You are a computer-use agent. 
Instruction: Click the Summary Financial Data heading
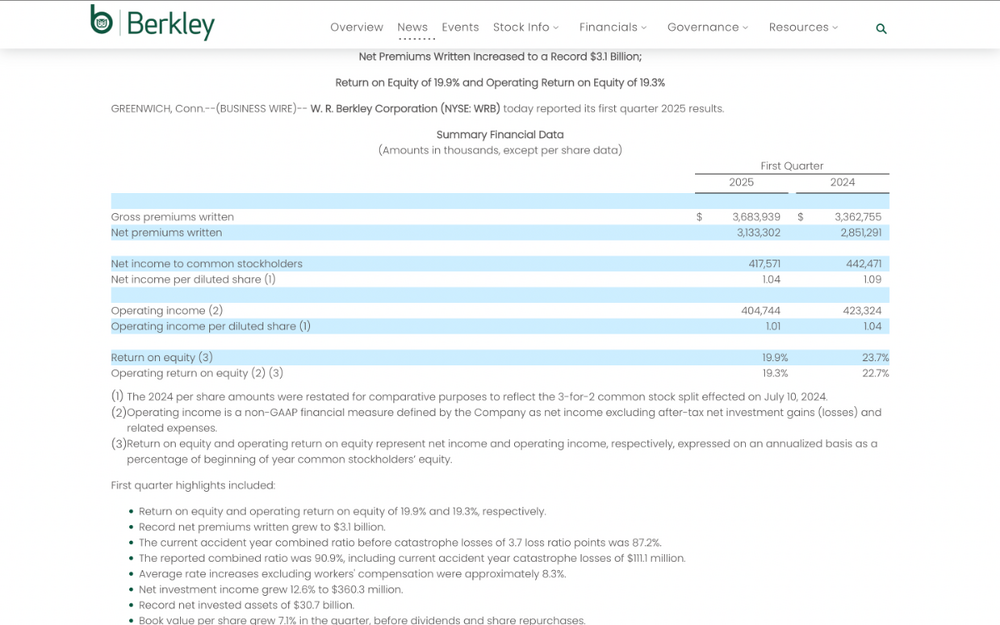tap(500, 135)
